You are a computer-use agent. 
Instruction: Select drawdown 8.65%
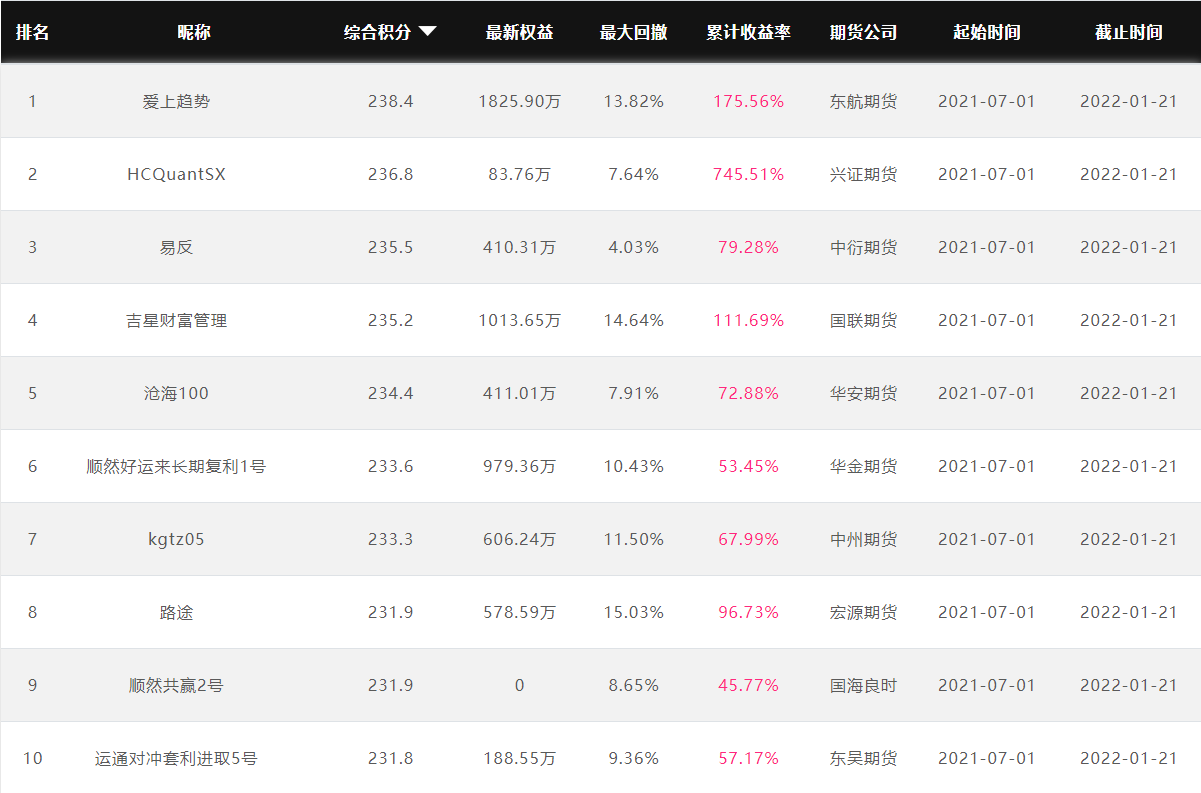click(633, 685)
